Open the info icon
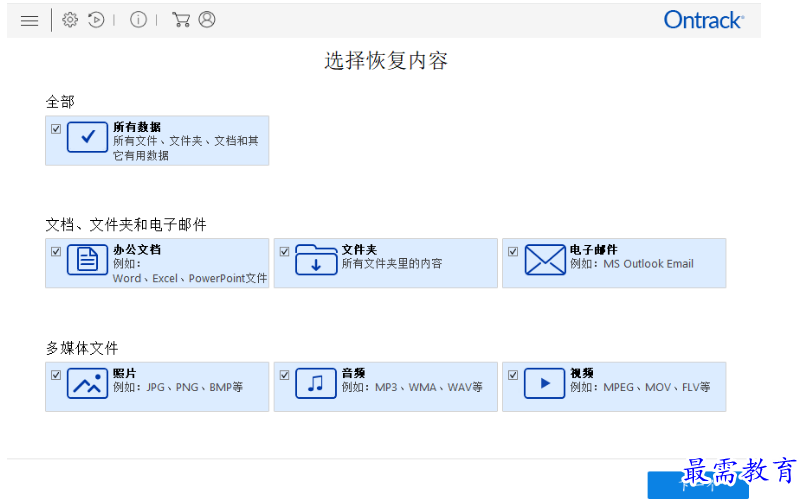 [x=138, y=20]
